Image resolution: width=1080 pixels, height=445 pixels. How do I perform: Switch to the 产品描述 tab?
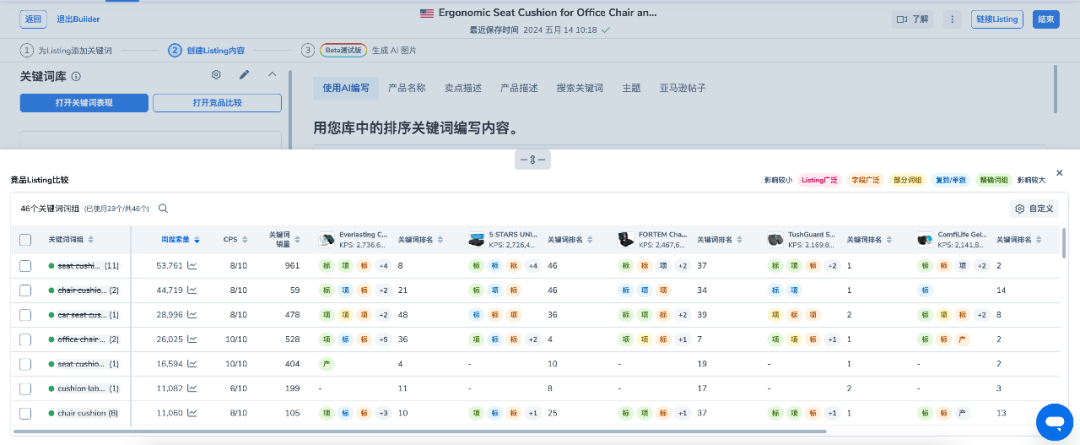coord(519,88)
